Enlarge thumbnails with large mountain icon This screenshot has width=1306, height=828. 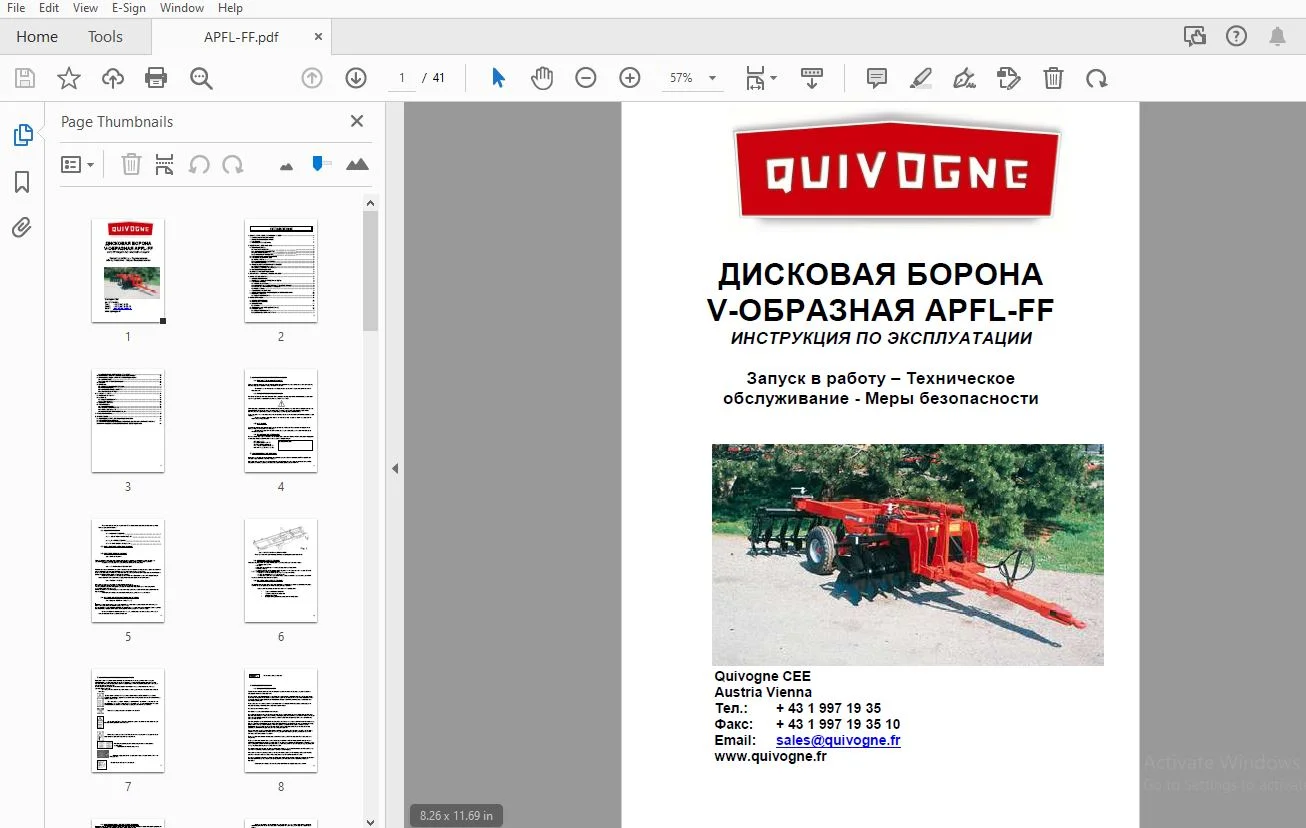click(x=357, y=164)
